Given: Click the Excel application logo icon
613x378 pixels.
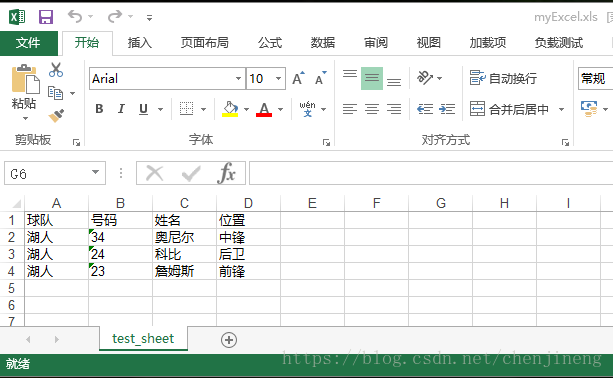Looking at the screenshot, I should point(17,17).
